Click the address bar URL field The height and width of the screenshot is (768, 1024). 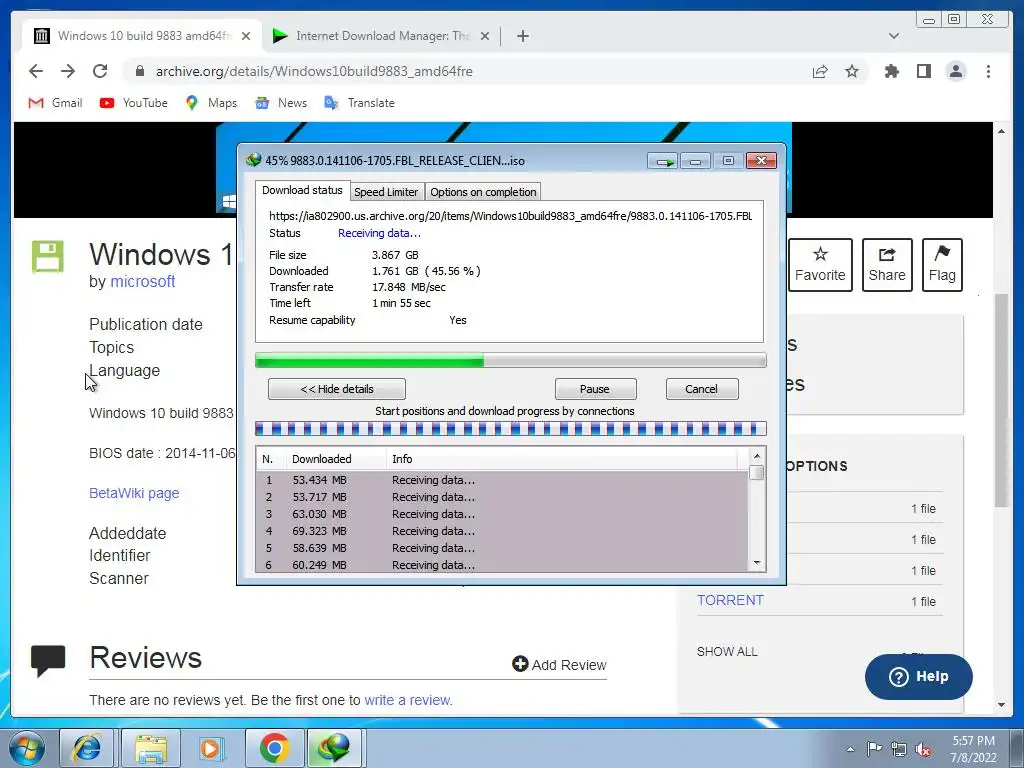tap(470, 71)
